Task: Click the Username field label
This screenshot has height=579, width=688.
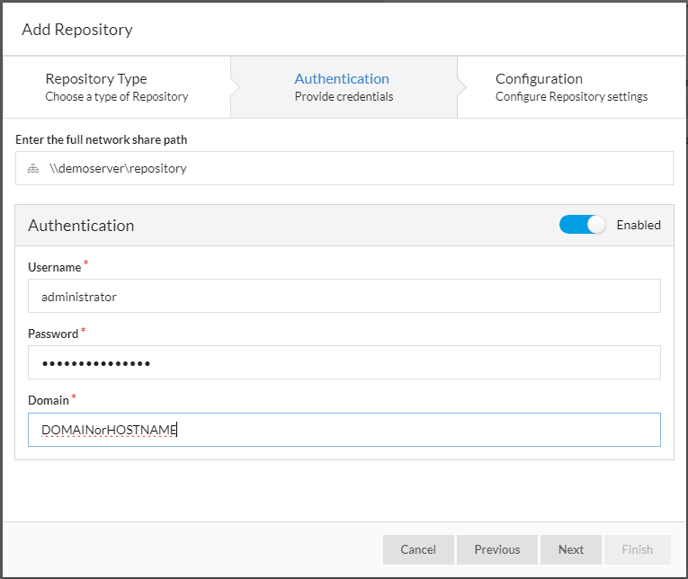Action: click(54, 267)
